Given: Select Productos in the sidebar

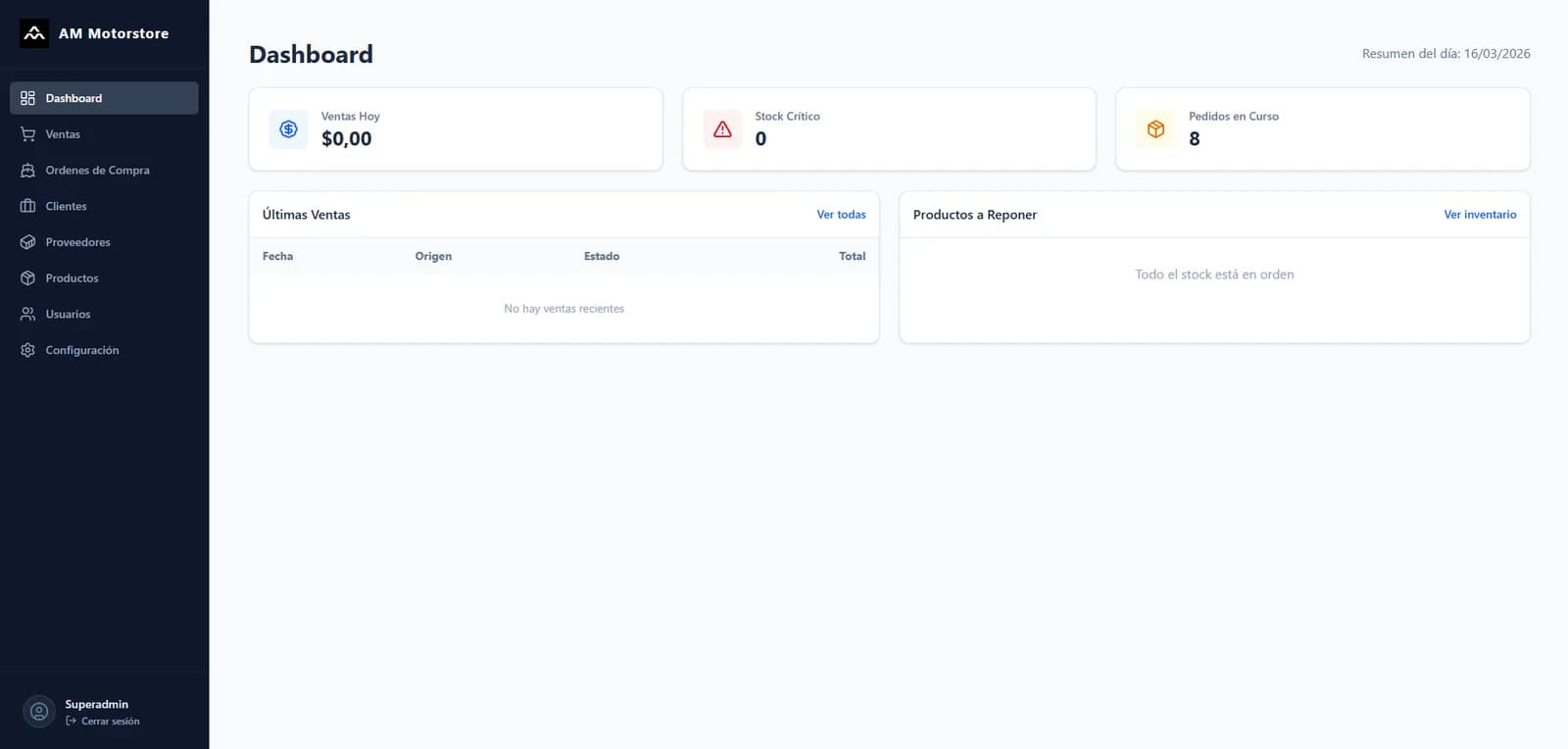Looking at the screenshot, I should point(104,278).
